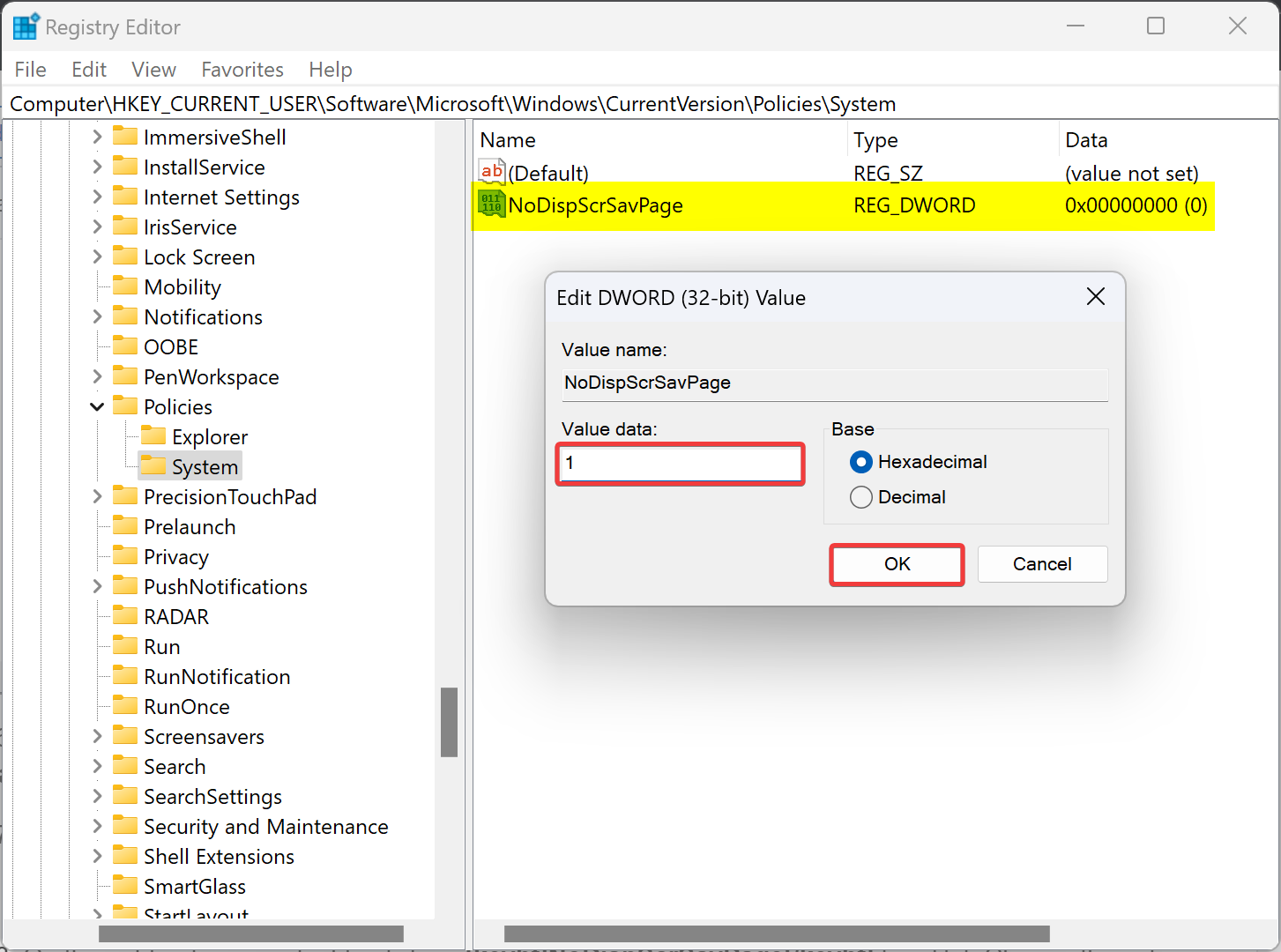
Task: Click the tree pane vertical scrollbar thumb
Action: (450, 722)
